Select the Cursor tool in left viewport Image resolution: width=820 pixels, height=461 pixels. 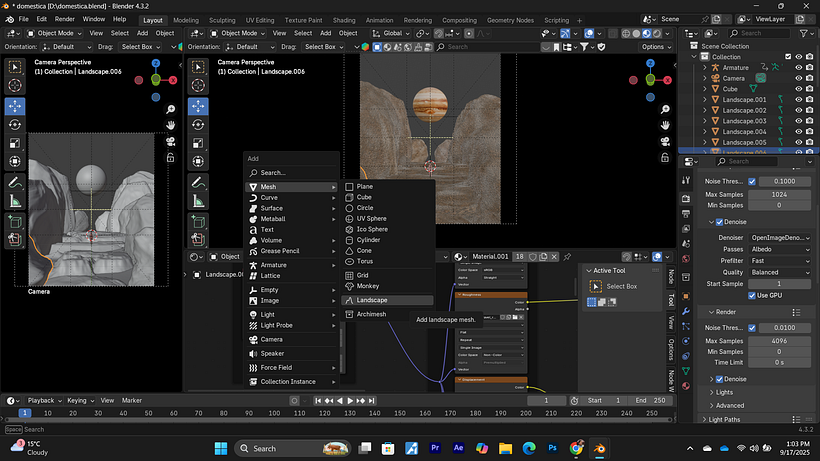(x=15, y=86)
